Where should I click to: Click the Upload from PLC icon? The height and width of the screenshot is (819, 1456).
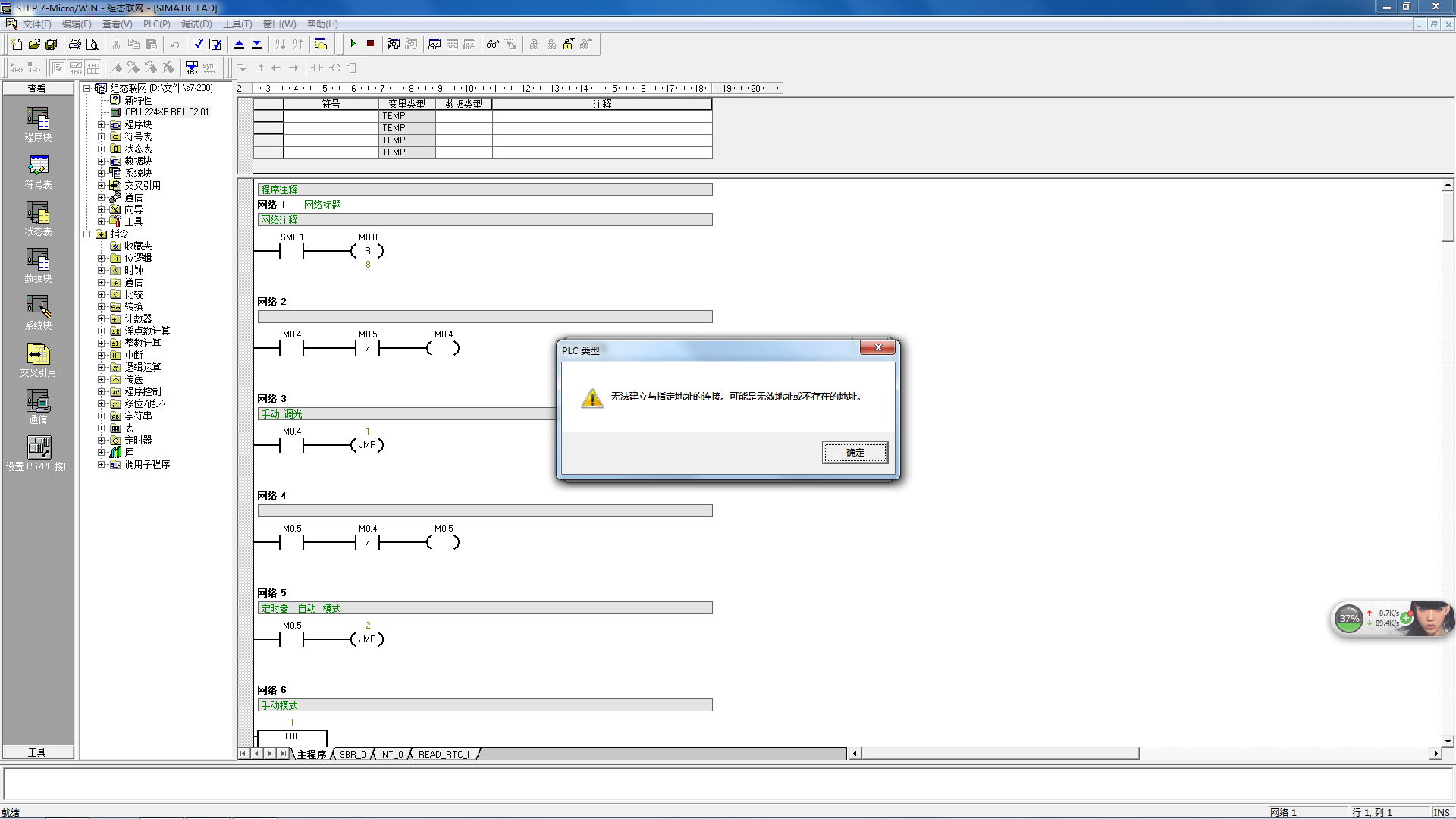click(x=239, y=44)
